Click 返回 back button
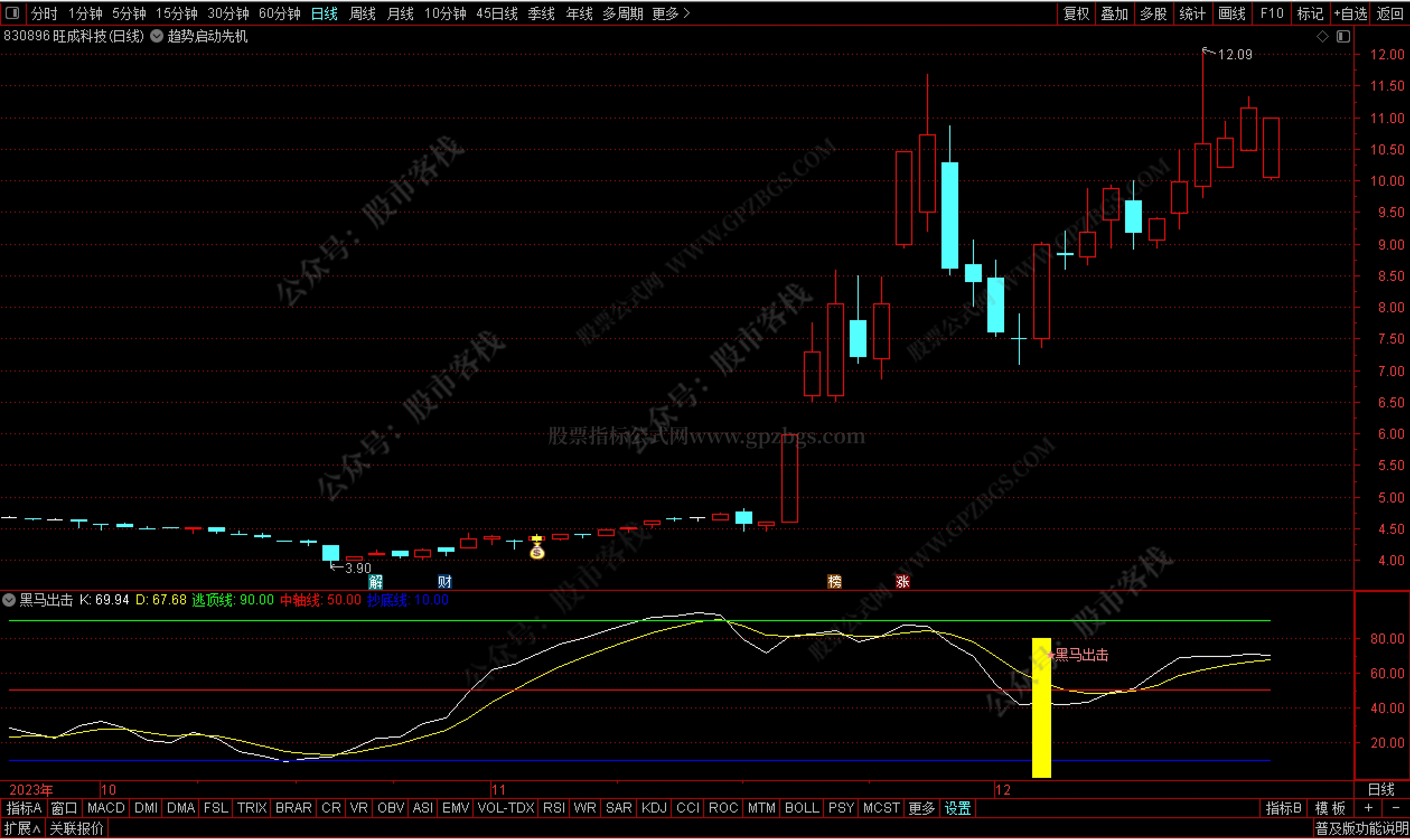The width and height of the screenshot is (1410, 840). pyautogui.click(x=1390, y=13)
